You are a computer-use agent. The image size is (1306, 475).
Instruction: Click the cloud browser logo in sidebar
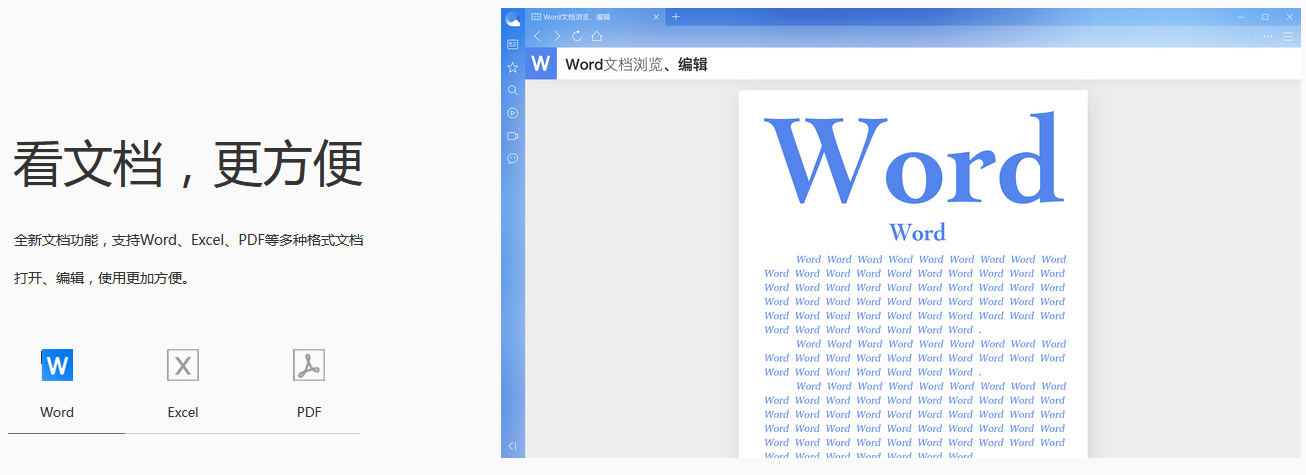513,18
